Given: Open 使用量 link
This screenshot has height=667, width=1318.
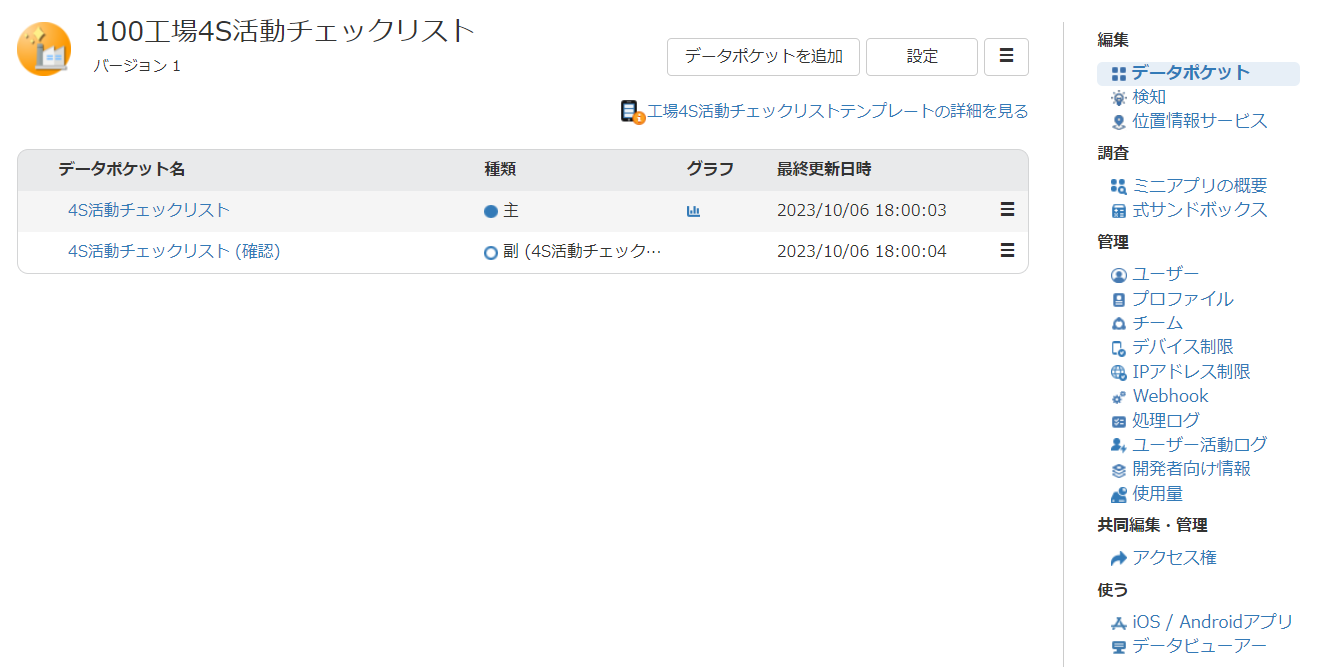Looking at the screenshot, I should point(1158,494).
